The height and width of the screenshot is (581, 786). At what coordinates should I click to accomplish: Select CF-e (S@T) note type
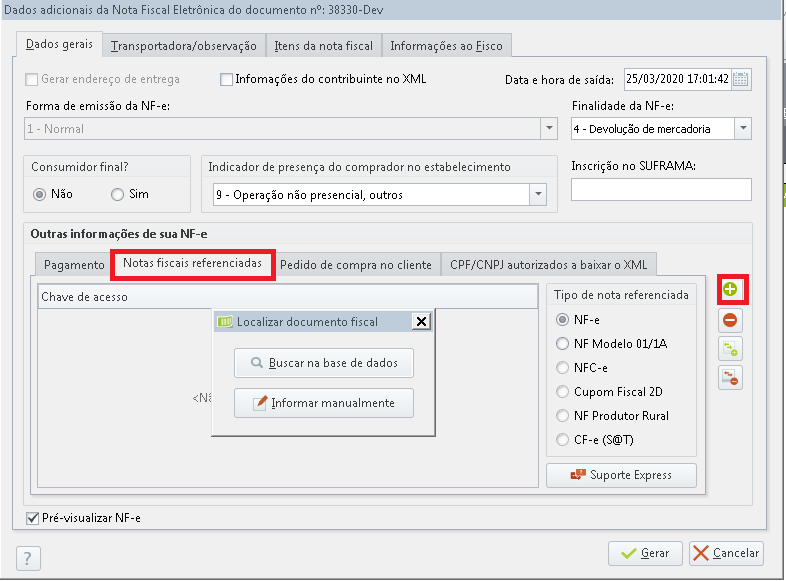coord(562,440)
